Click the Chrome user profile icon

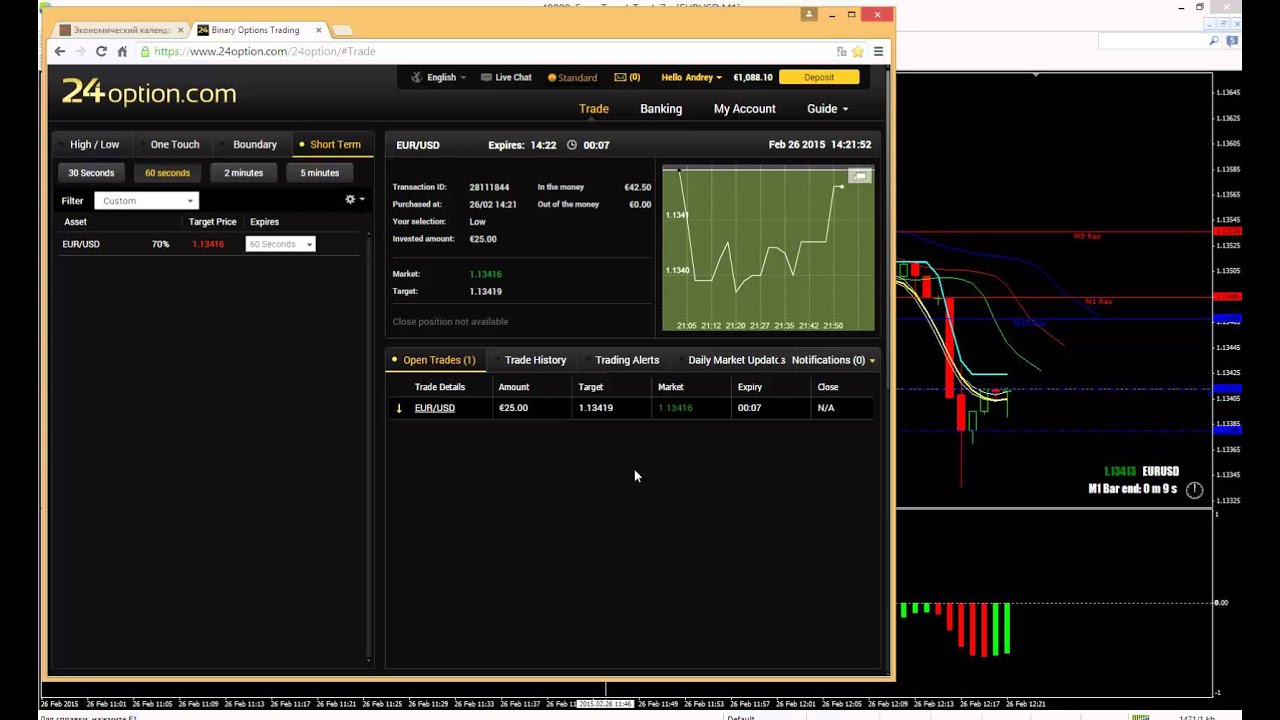tap(808, 14)
